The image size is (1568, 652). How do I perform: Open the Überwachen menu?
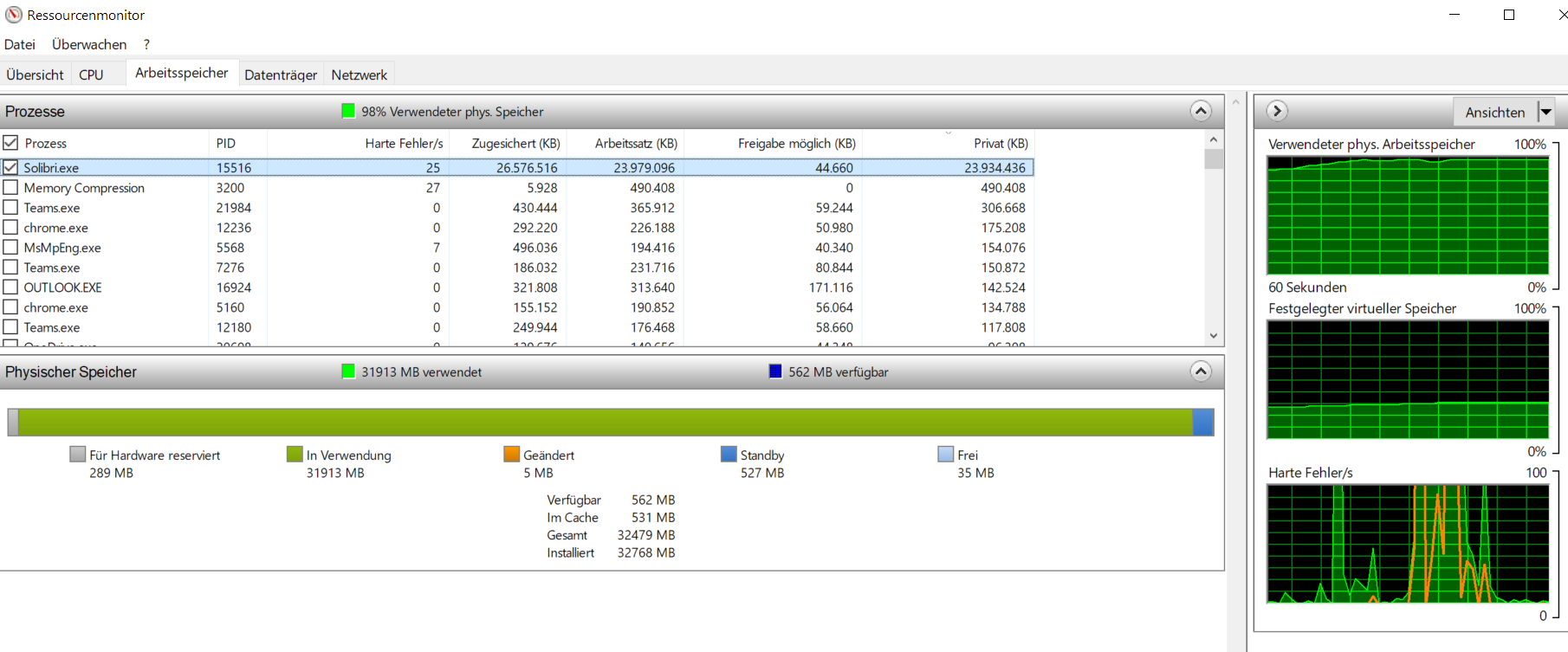pos(89,44)
